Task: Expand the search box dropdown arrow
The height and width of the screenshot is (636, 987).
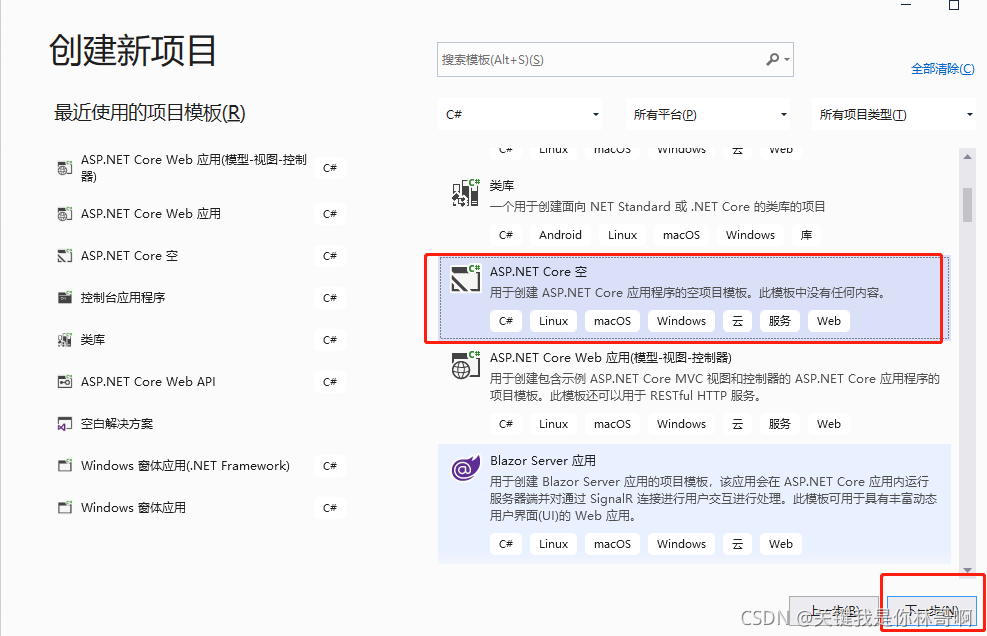Action: [787, 59]
